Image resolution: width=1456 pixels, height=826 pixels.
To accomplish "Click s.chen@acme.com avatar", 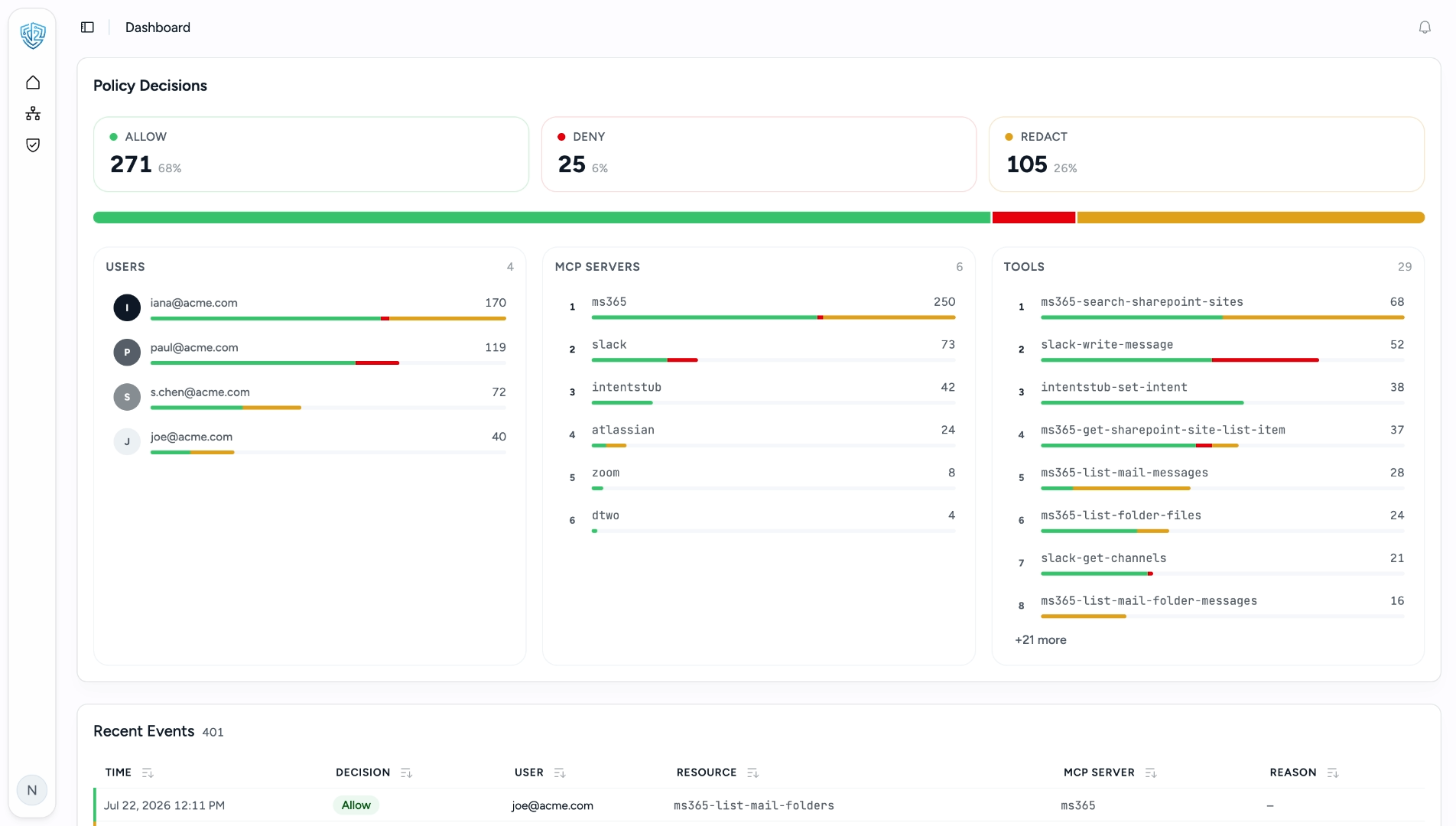I will click(127, 397).
